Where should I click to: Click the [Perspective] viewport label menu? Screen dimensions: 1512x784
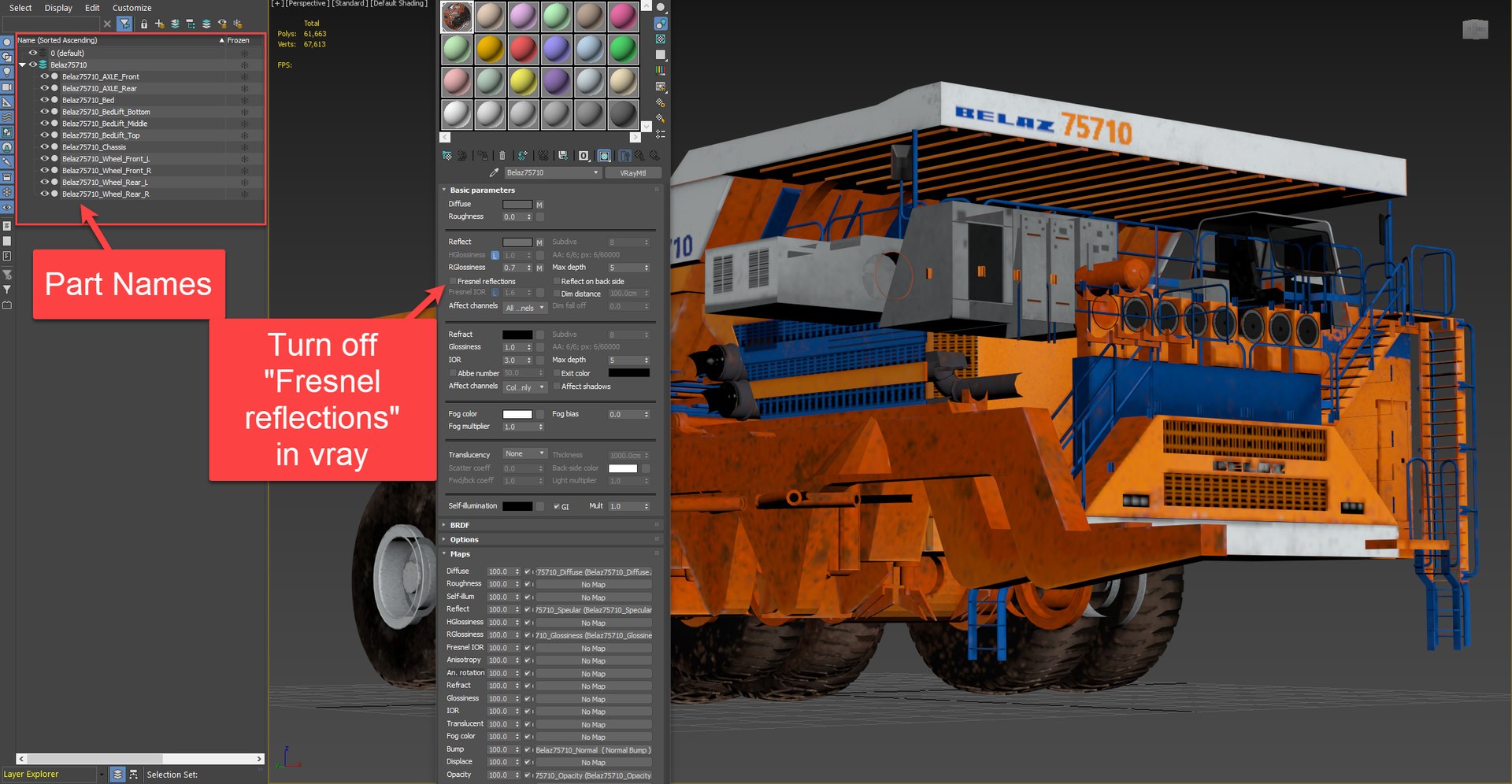click(x=307, y=4)
